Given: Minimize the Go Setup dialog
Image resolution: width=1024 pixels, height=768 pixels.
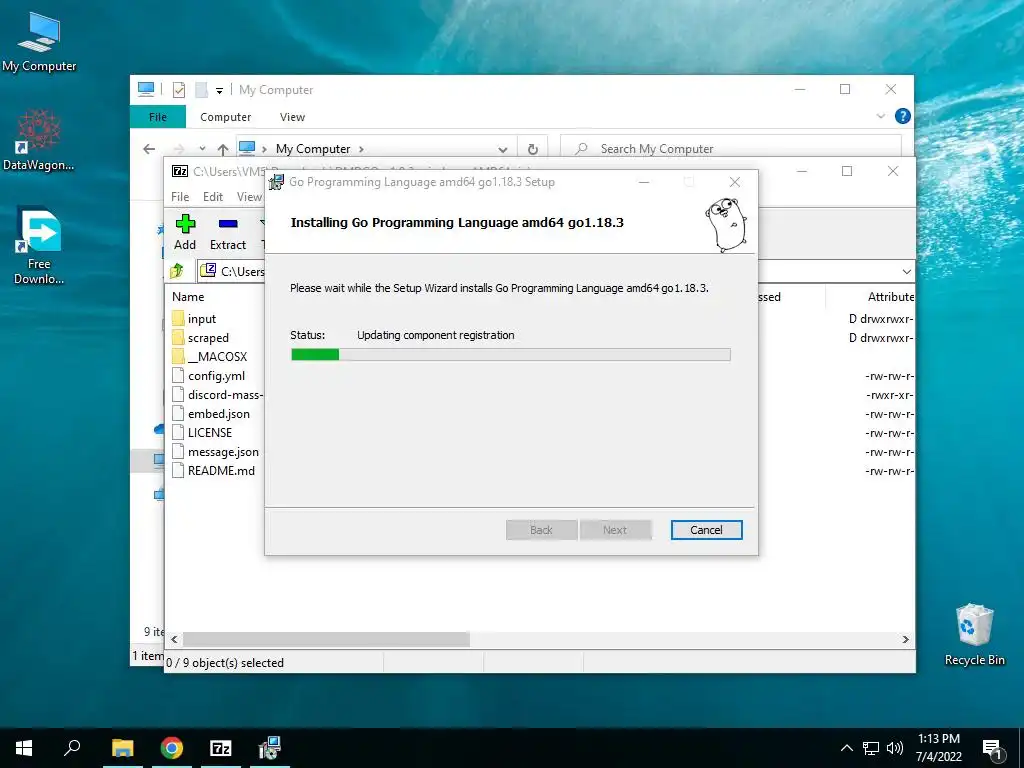Looking at the screenshot, I should (644, 182).
